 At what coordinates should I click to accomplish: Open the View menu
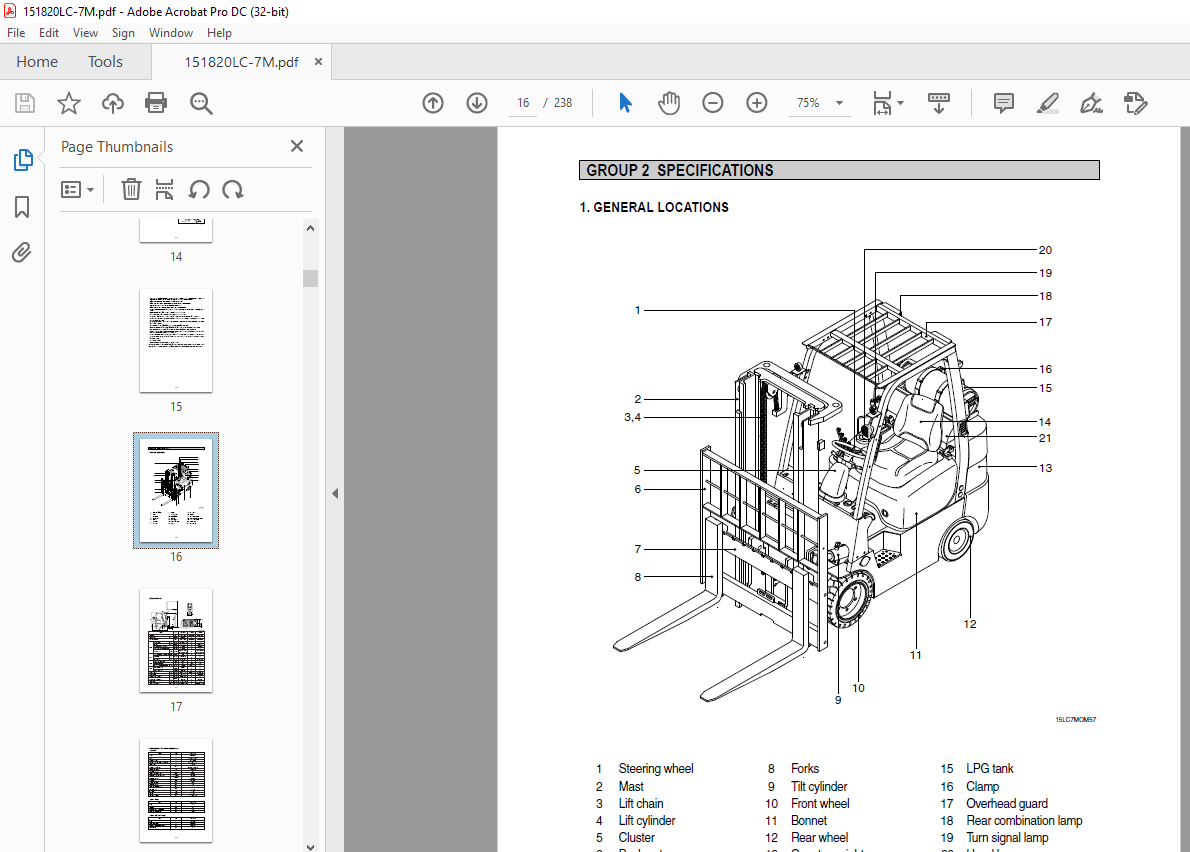coord(85,33)
